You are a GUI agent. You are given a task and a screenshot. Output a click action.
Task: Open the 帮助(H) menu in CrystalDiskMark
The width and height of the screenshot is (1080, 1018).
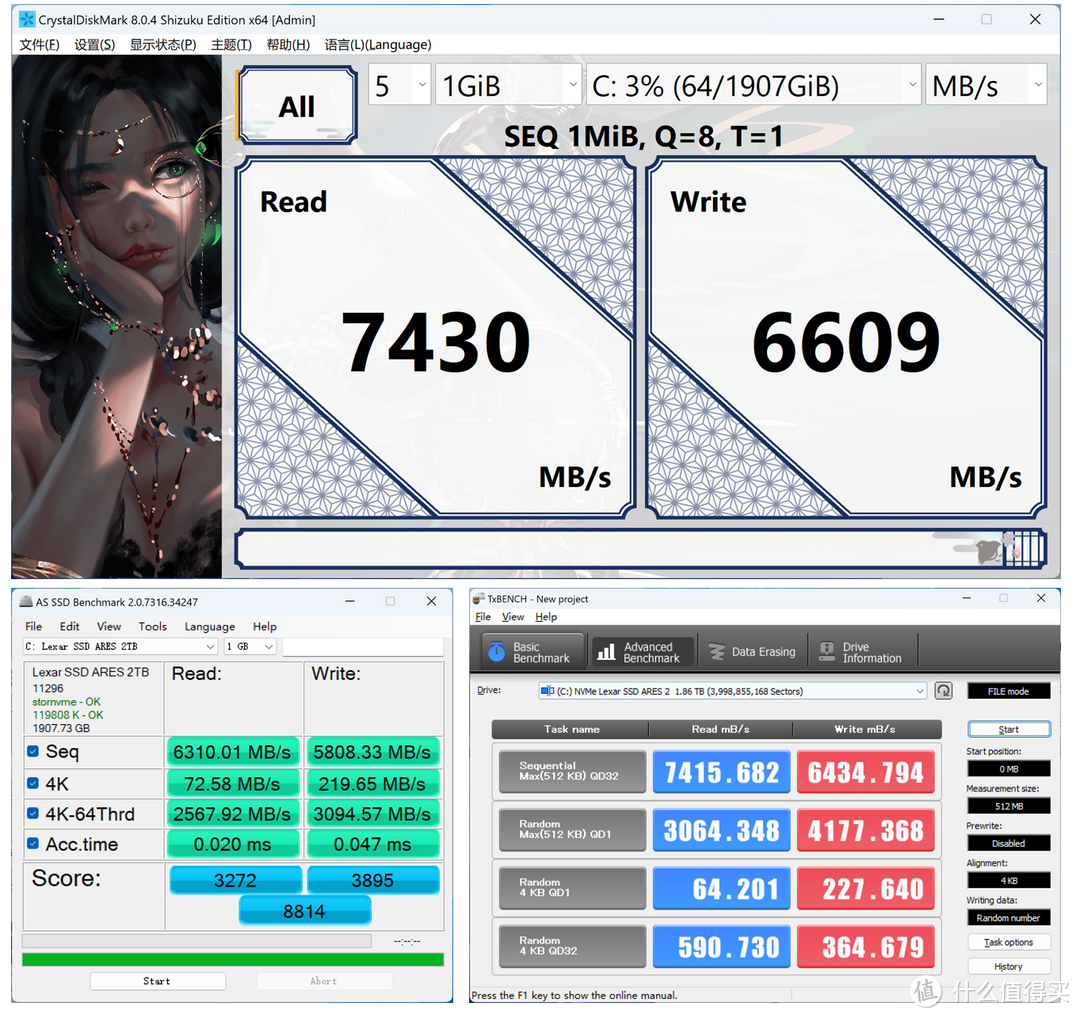(x=288, y=45)
